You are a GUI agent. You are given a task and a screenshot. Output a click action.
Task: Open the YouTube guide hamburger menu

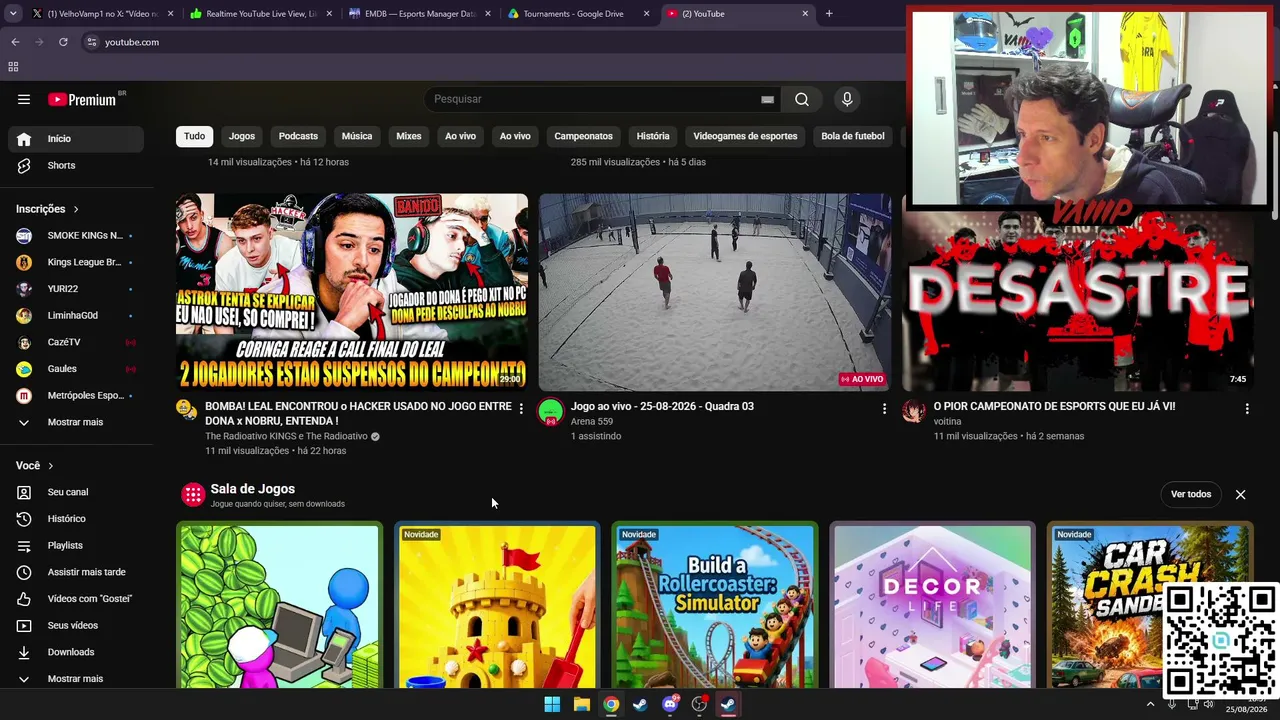tap(24, 99)
